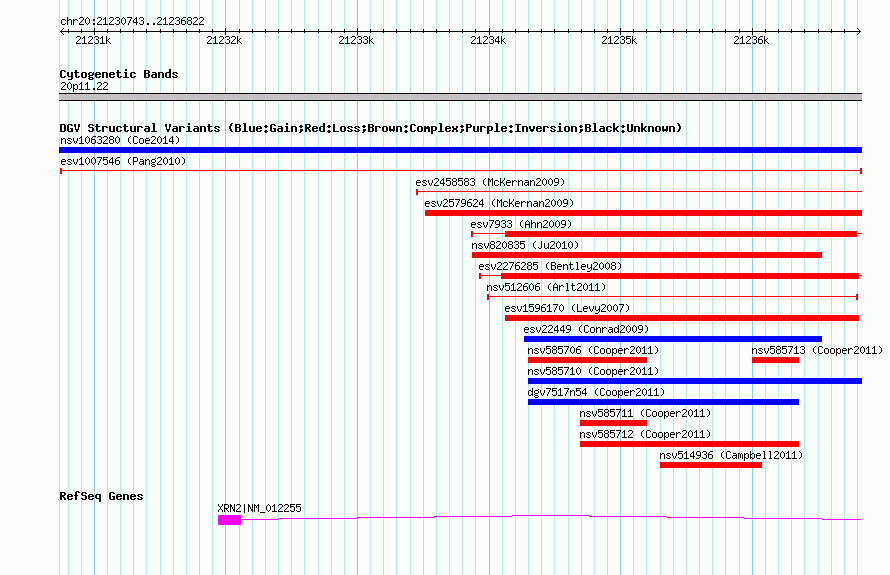
Task: Click the nsv585712 (Cooper2011) label
Action: (x=645, y=434)
